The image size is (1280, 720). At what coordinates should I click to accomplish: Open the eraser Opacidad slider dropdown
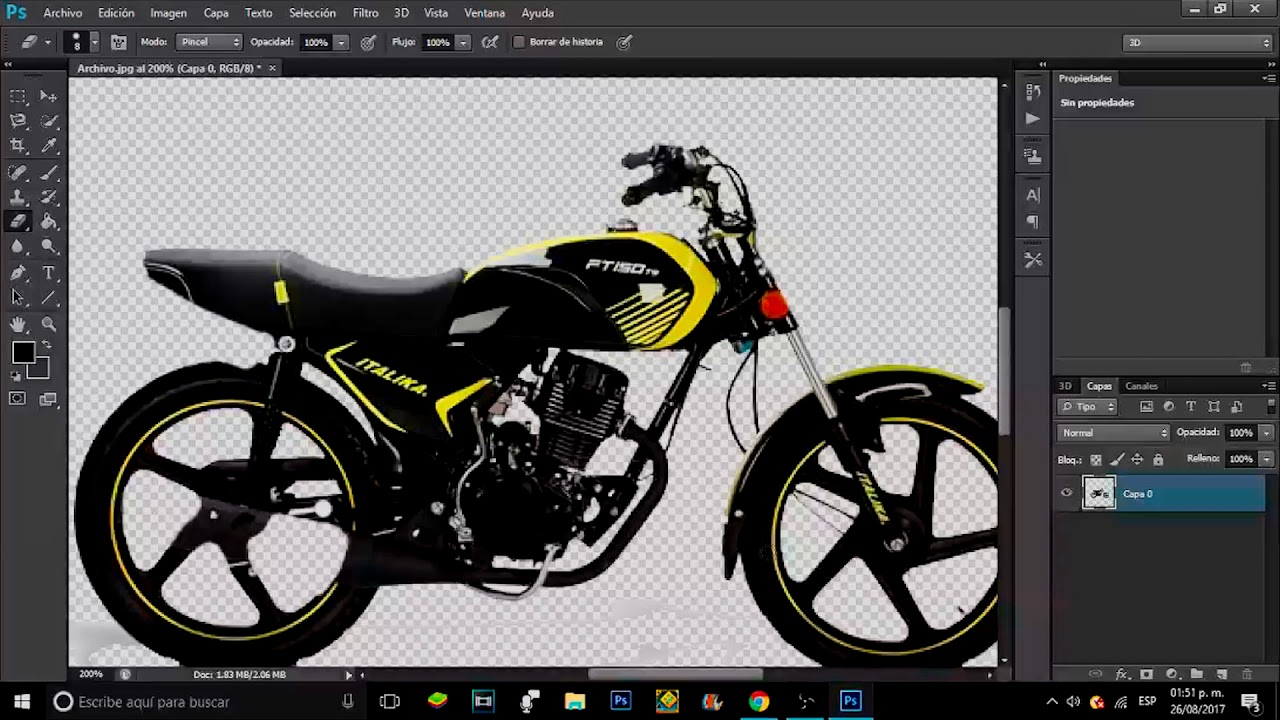tap(341, 42)
